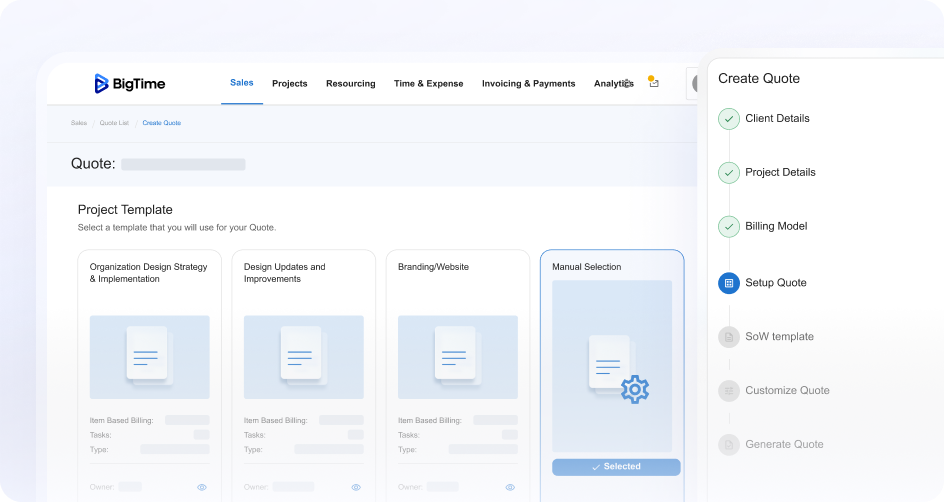Click the Quote name field
The width and height of the screenshot is (944, 502).
183,164
